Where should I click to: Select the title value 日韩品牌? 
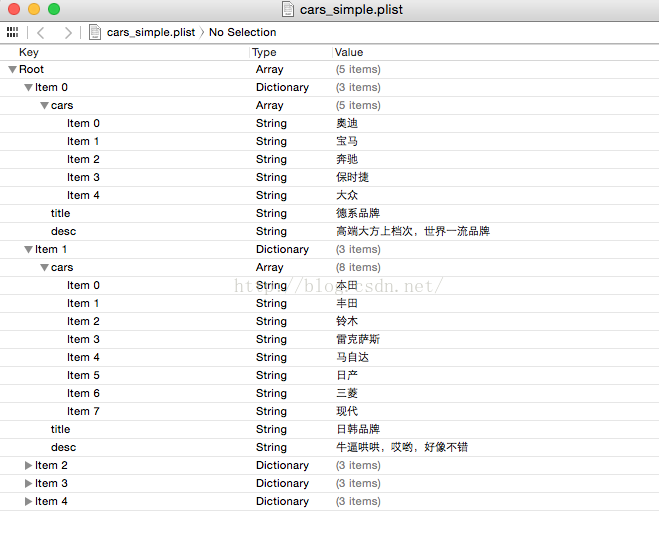[358, 430]
